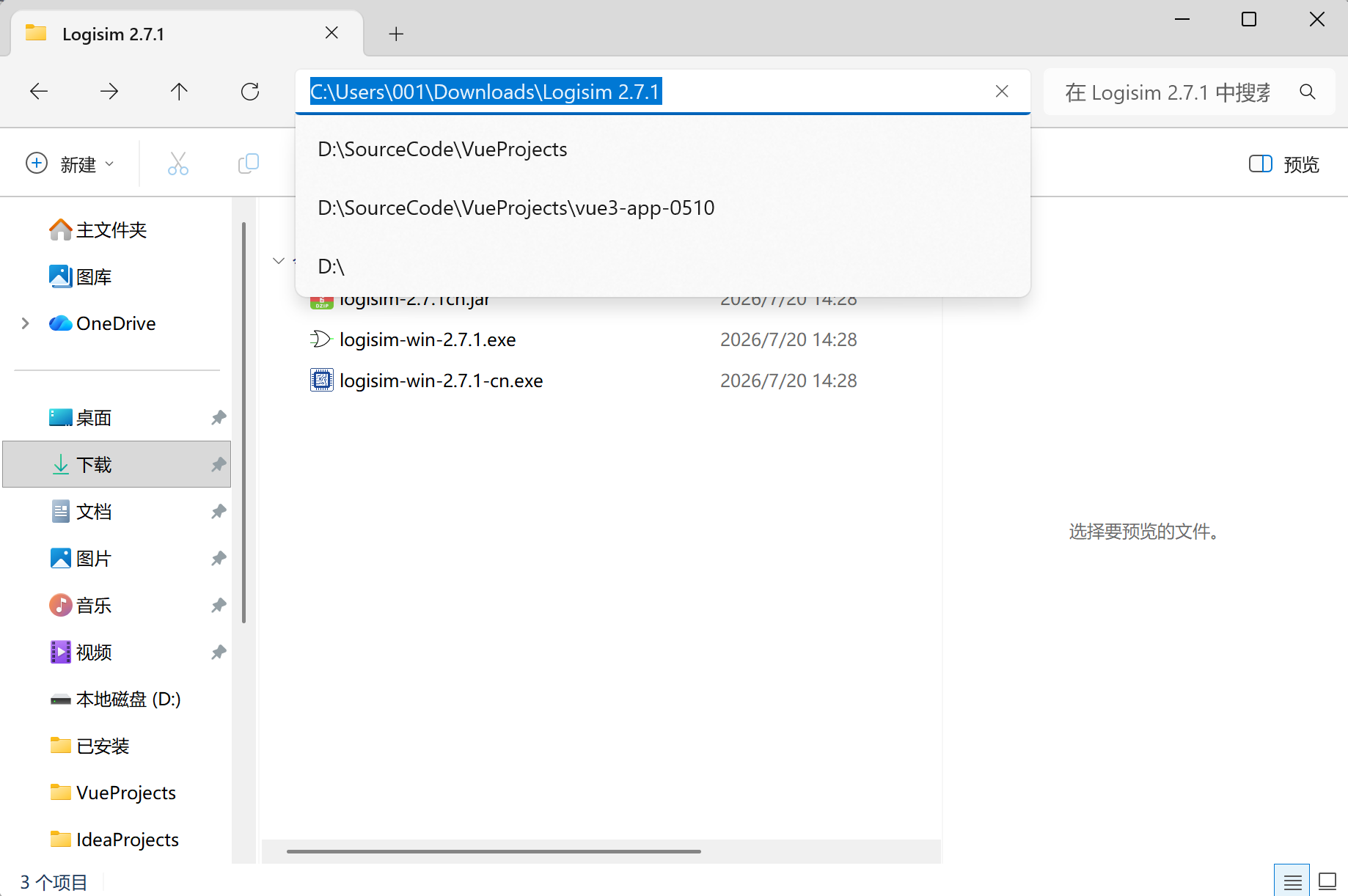Click the horizontal scrollbar thumb
This screenshot has height=896, width=1348.
(494, 851)
